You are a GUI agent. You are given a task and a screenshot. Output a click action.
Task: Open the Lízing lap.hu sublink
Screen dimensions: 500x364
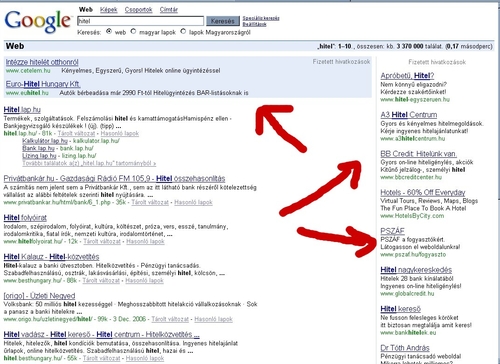click(39, 156)
